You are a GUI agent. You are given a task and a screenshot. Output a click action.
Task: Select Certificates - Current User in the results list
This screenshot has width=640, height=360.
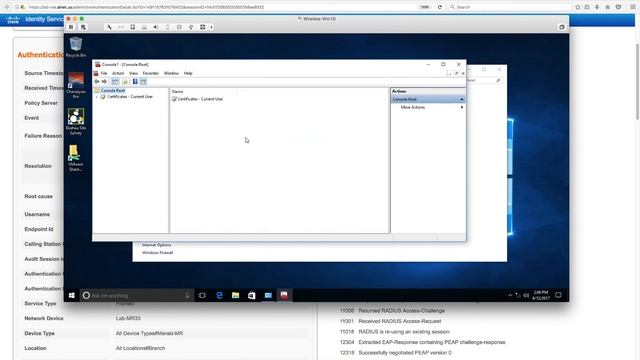[x=200, y=99]
